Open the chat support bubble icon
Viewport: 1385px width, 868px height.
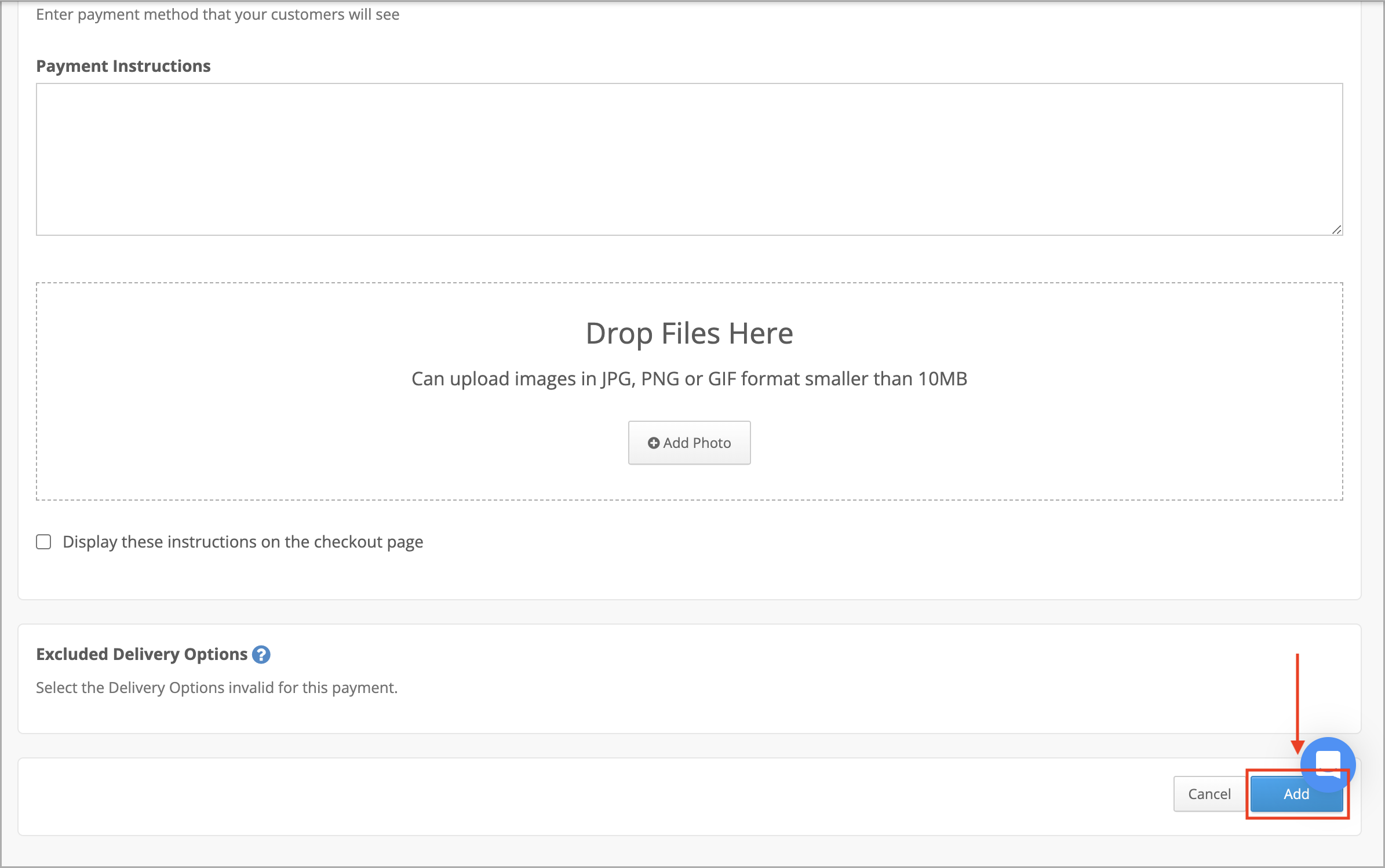pyautogui.click(x=1328, y=764)
